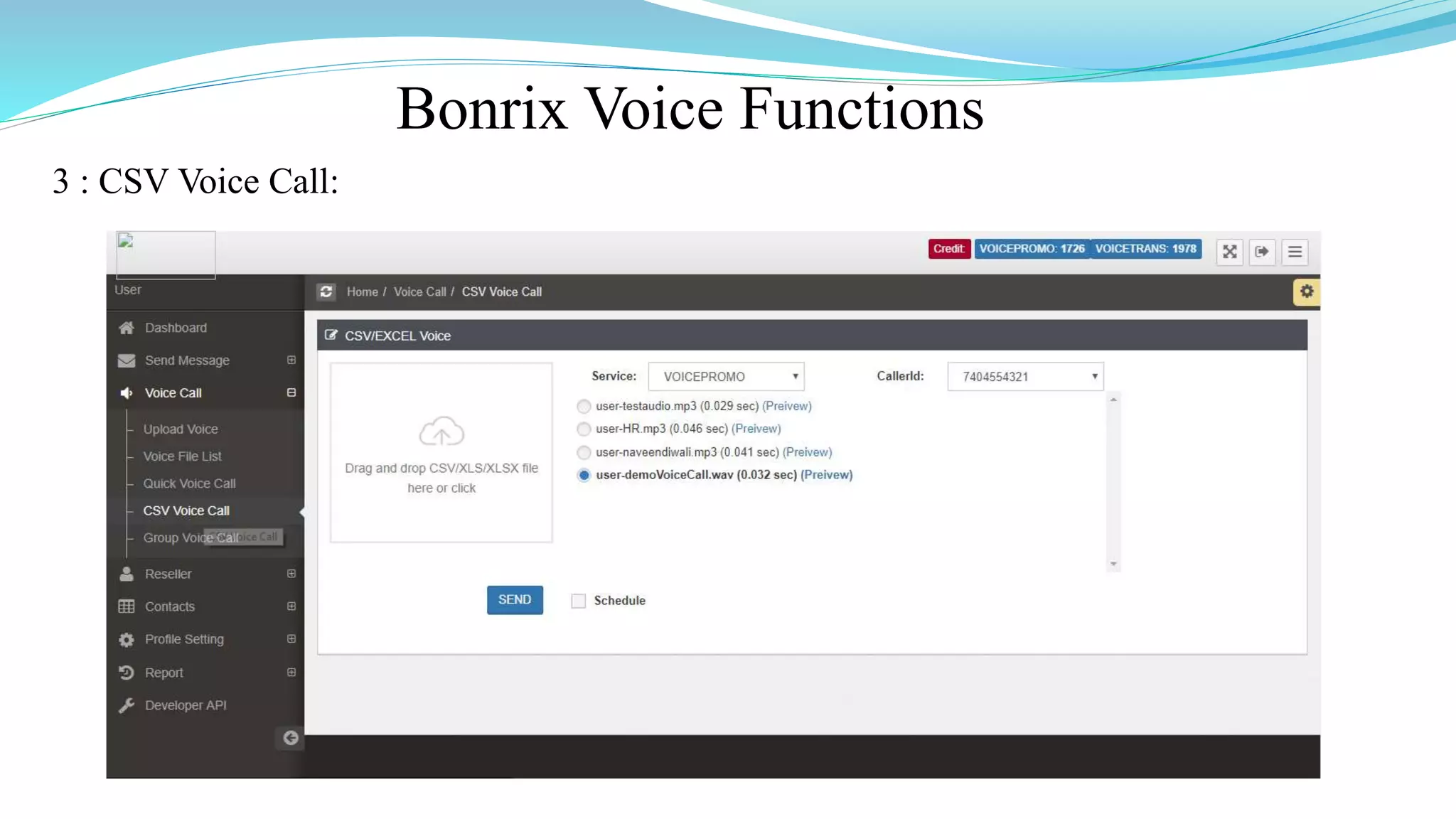Expand the Profile Setting submenu plus
Screen dimensions: 1456x819
pos(291,638)
